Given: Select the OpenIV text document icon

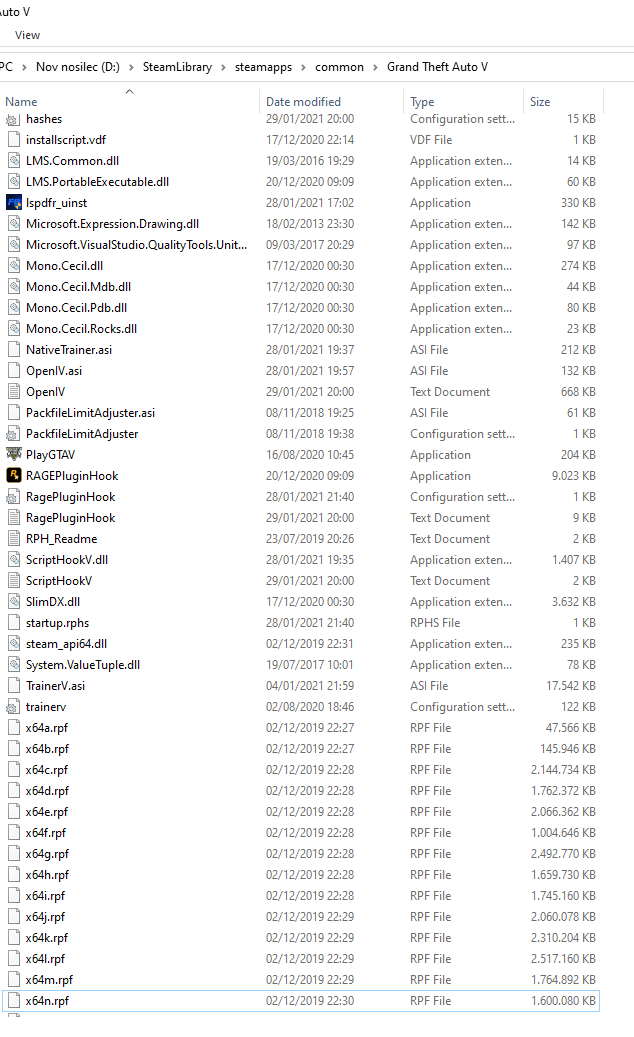Looking at the screenshot, I should tap(13, 392).
